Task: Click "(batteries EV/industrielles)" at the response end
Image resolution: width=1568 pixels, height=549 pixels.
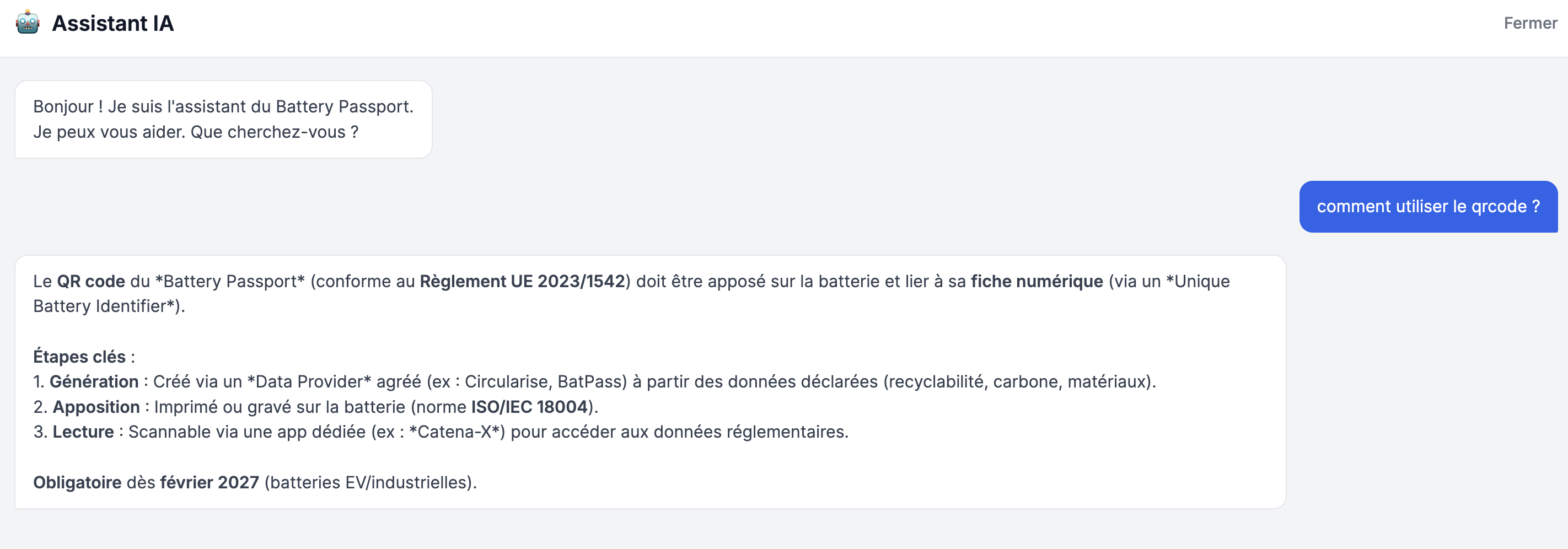Action: coord(370,482)
